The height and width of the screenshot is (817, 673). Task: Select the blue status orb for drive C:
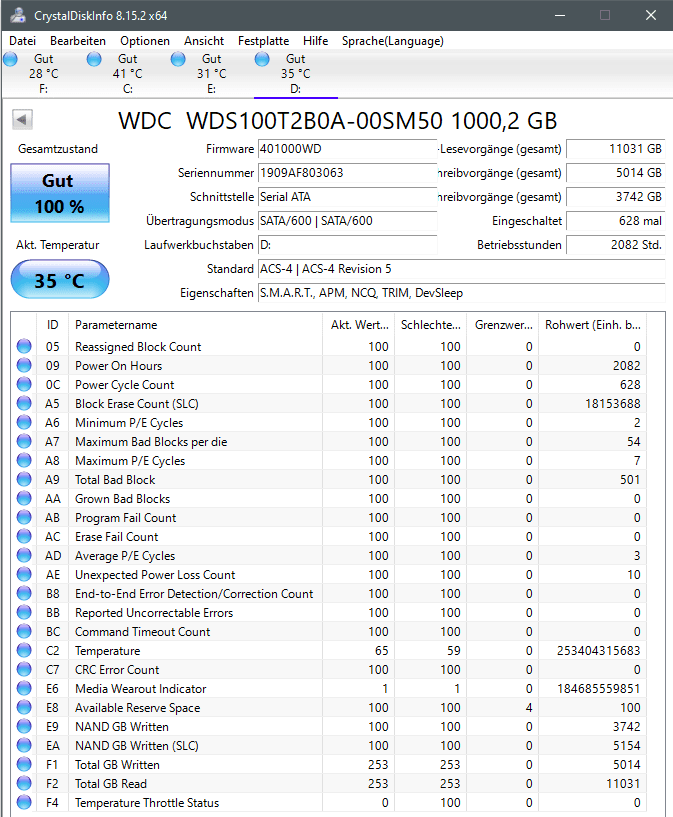click(x=94, y=59)
